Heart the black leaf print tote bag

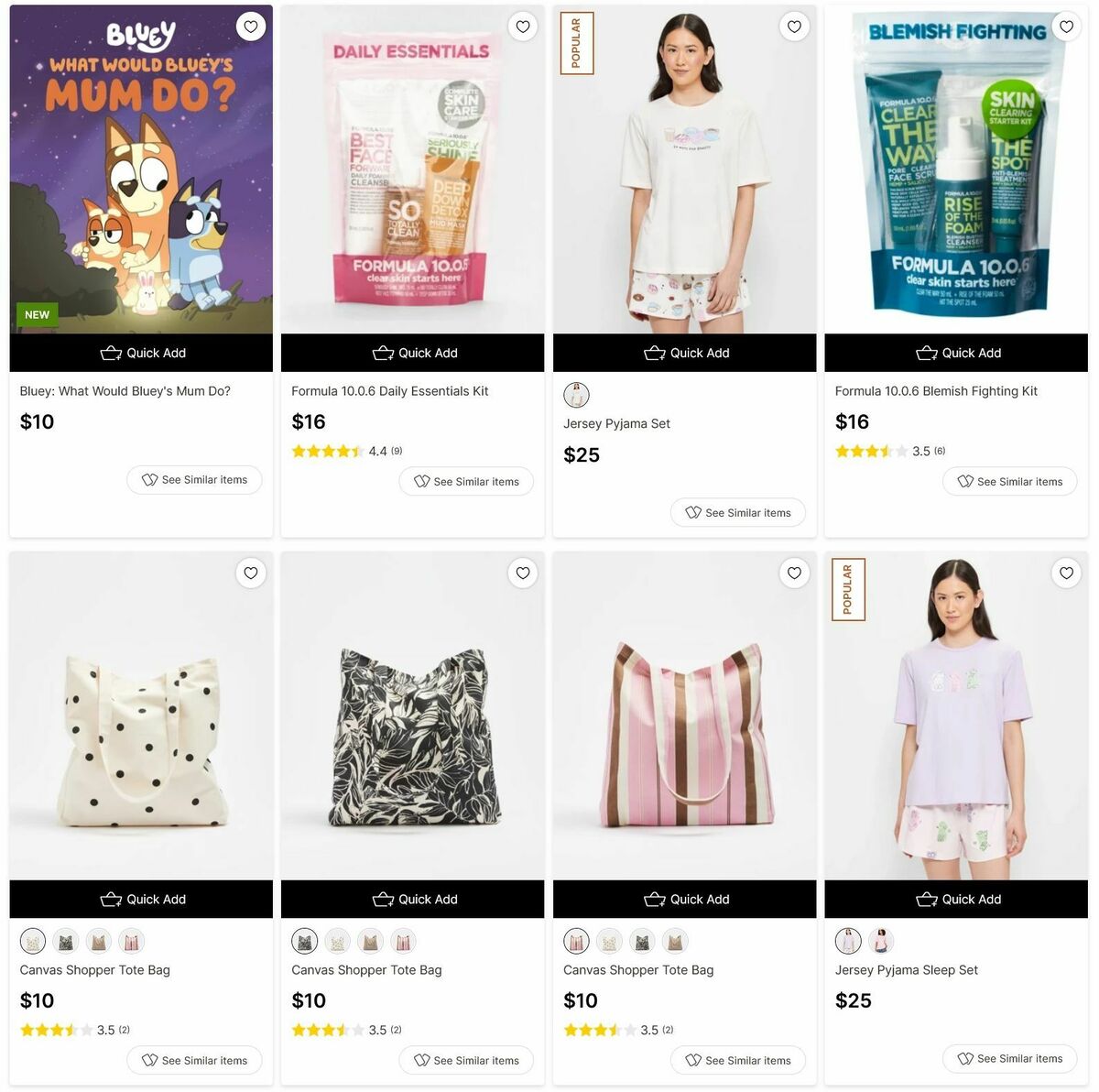(523, 573)
